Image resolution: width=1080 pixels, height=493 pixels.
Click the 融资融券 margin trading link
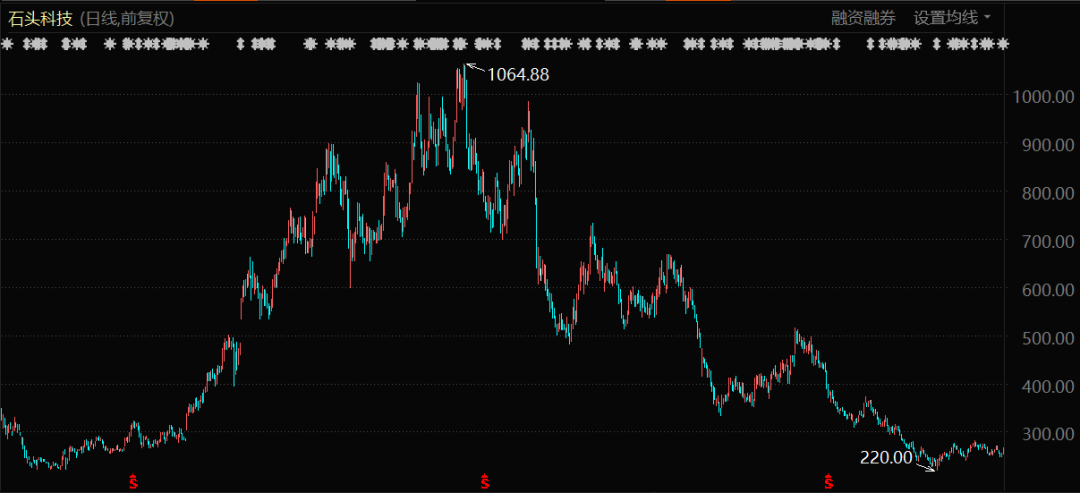pyautogui.click(x=863, y=17)
